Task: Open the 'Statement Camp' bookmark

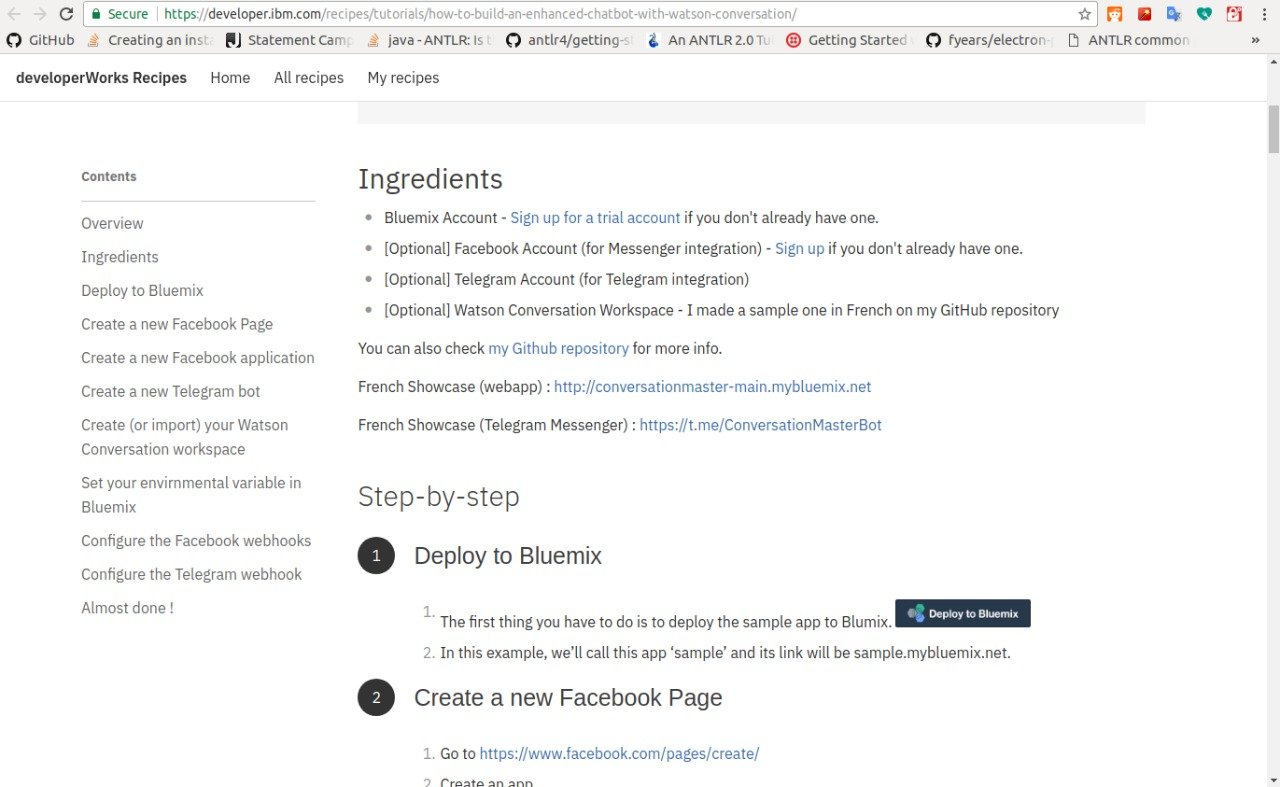Action: tap(289, 40)
